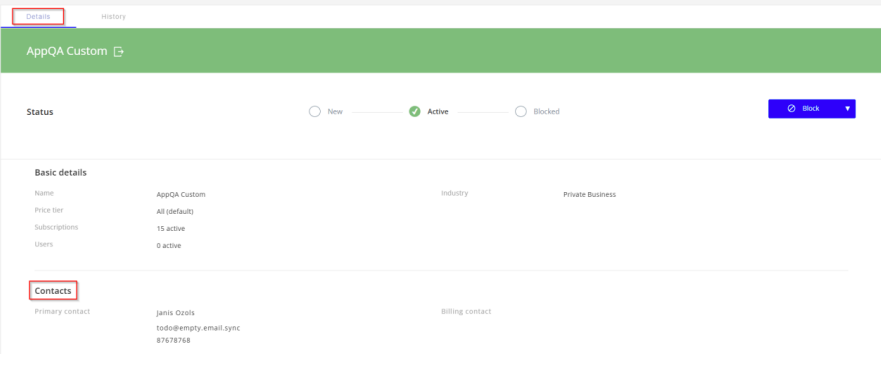Click the Industry field label
This screenshot has height=369, width=881.
(455, 193)
